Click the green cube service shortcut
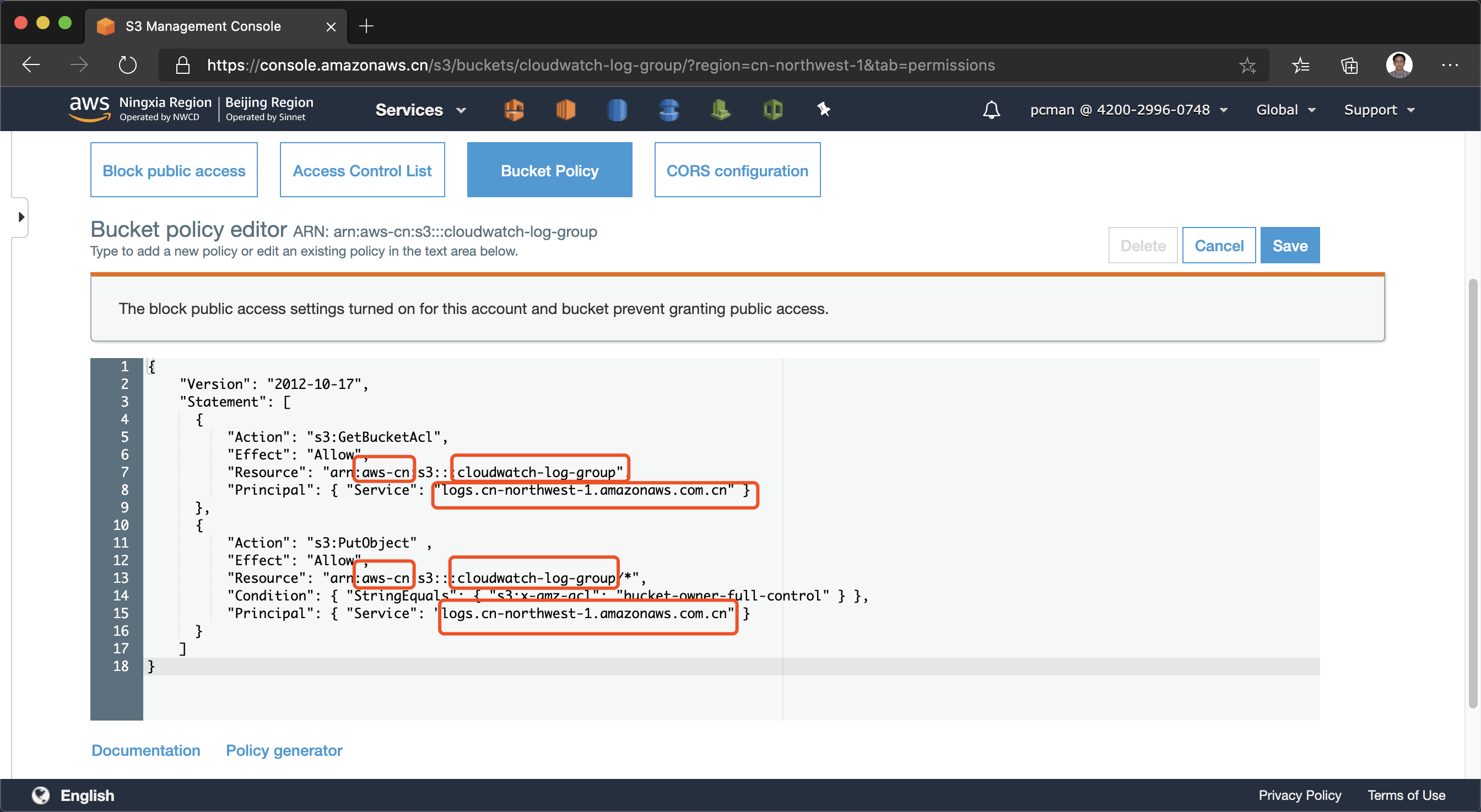The width and height of the screenshot is (1481, 812). coord(772,109)
